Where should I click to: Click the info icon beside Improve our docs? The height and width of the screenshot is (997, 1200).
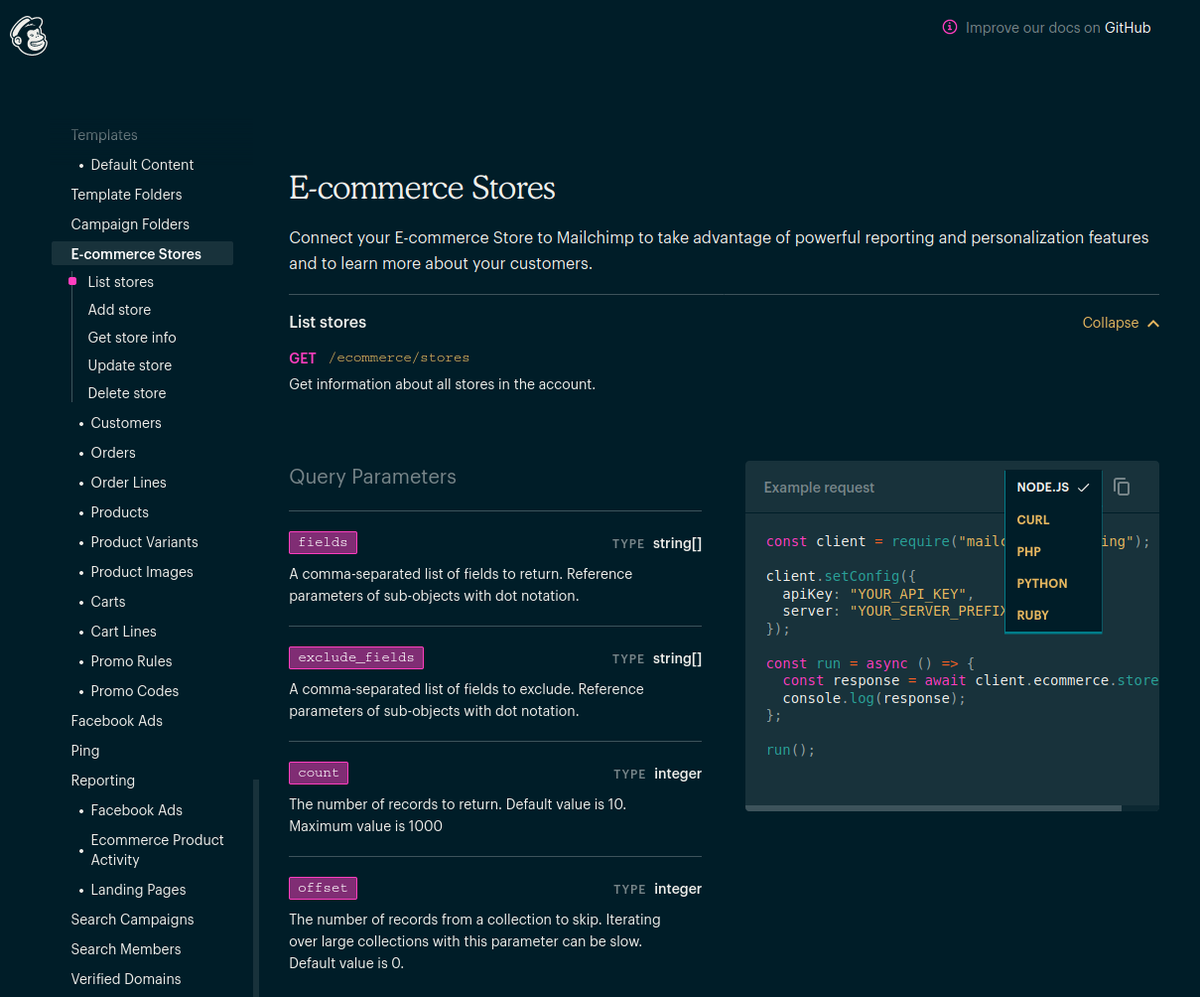click(950, 28)
